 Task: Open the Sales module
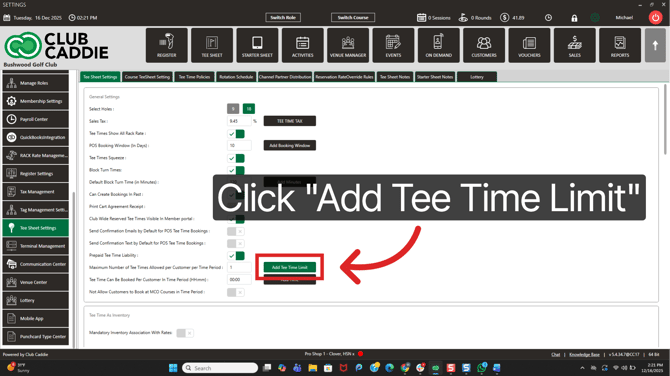[x=574, y=45]
